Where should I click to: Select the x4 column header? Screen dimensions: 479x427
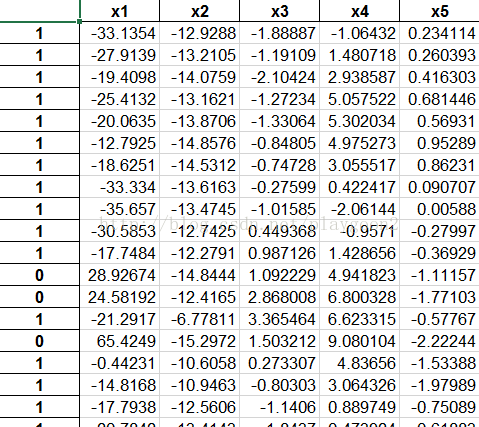point(360,11)
